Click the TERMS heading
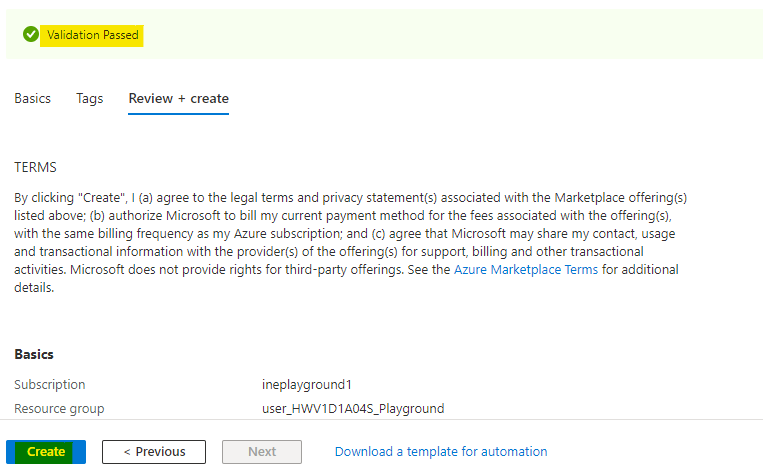 35,167
